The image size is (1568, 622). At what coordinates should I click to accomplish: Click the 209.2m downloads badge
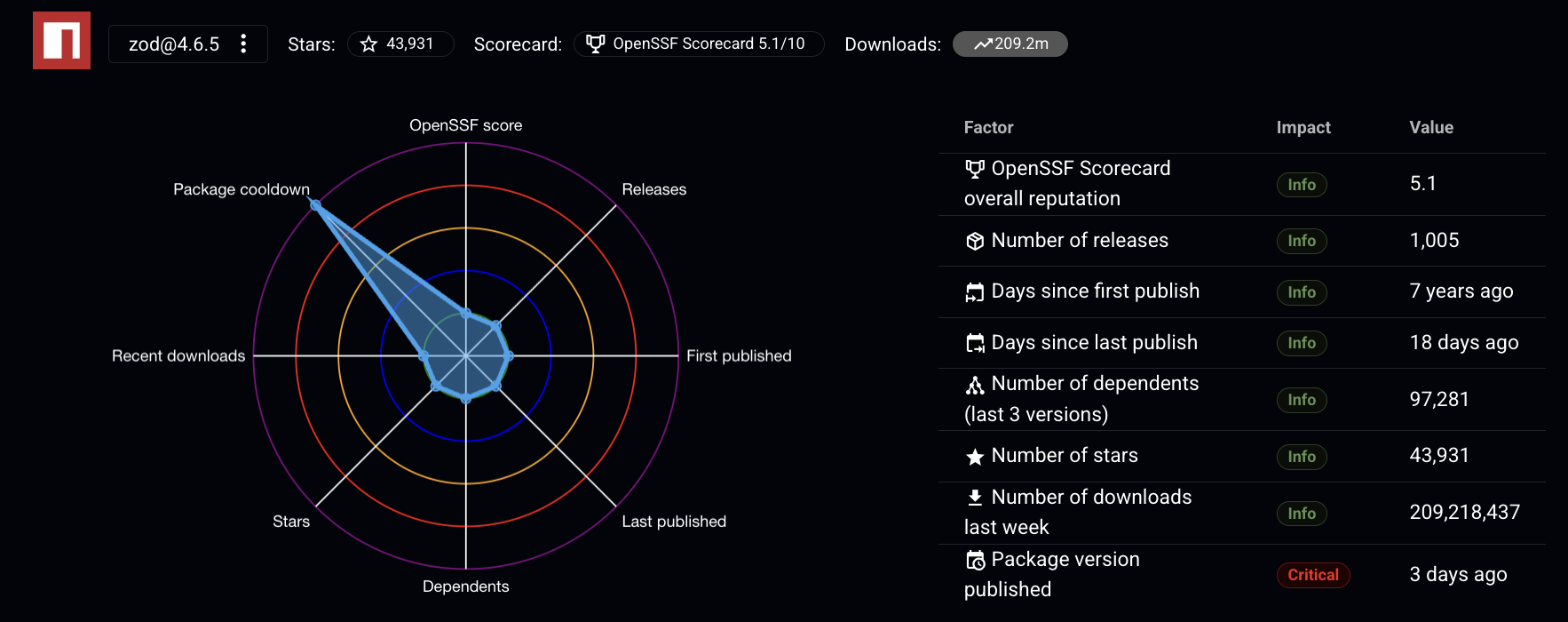(x=1010, y=44)
